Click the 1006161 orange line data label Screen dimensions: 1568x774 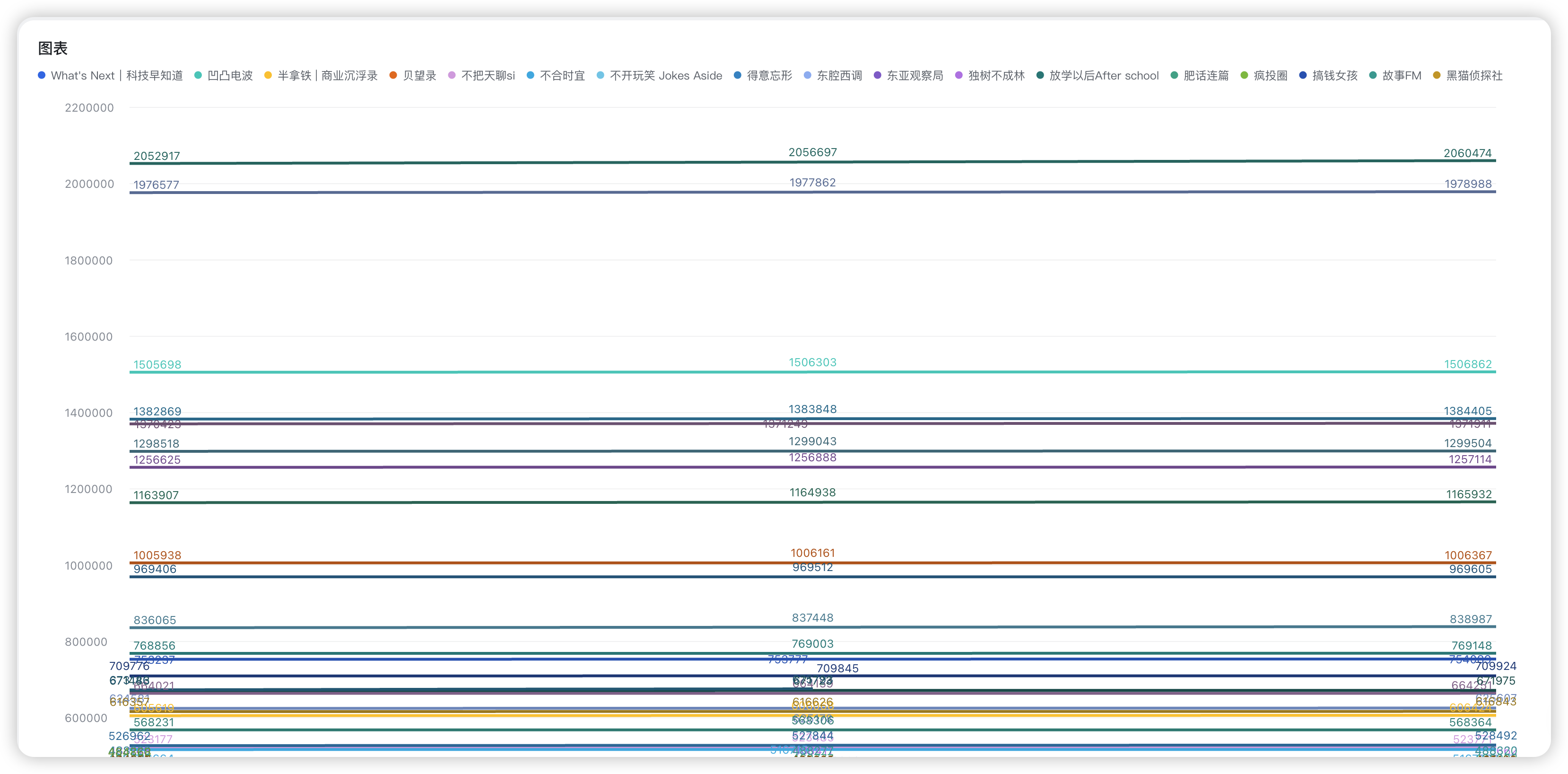(x=813, y=553)
